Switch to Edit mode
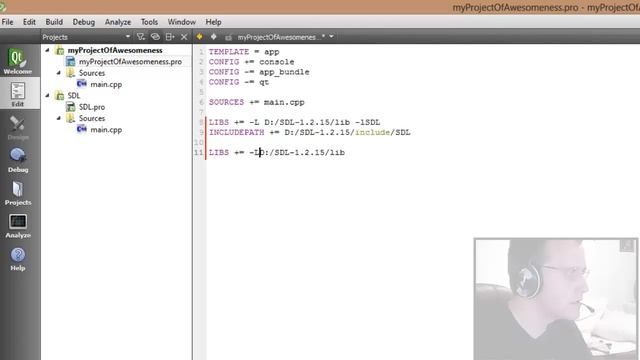 point(18,94)
